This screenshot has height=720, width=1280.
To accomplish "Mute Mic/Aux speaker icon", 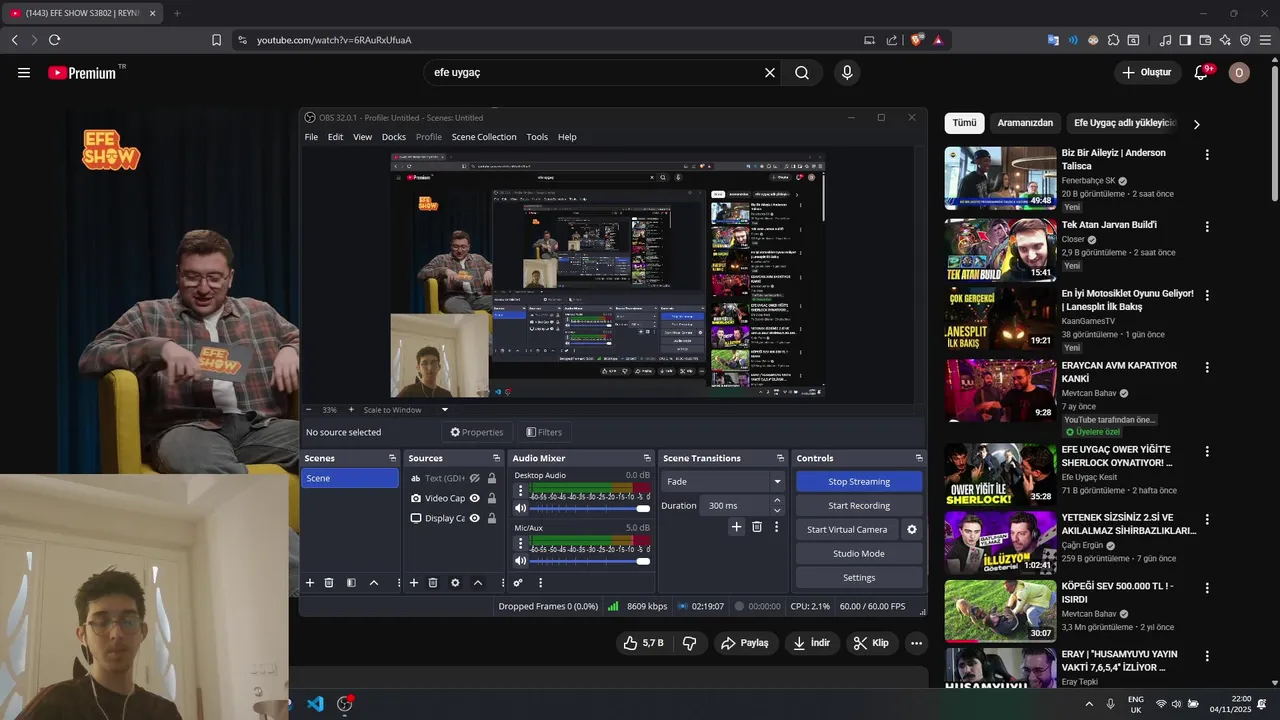I will click(x=520, y=561).
